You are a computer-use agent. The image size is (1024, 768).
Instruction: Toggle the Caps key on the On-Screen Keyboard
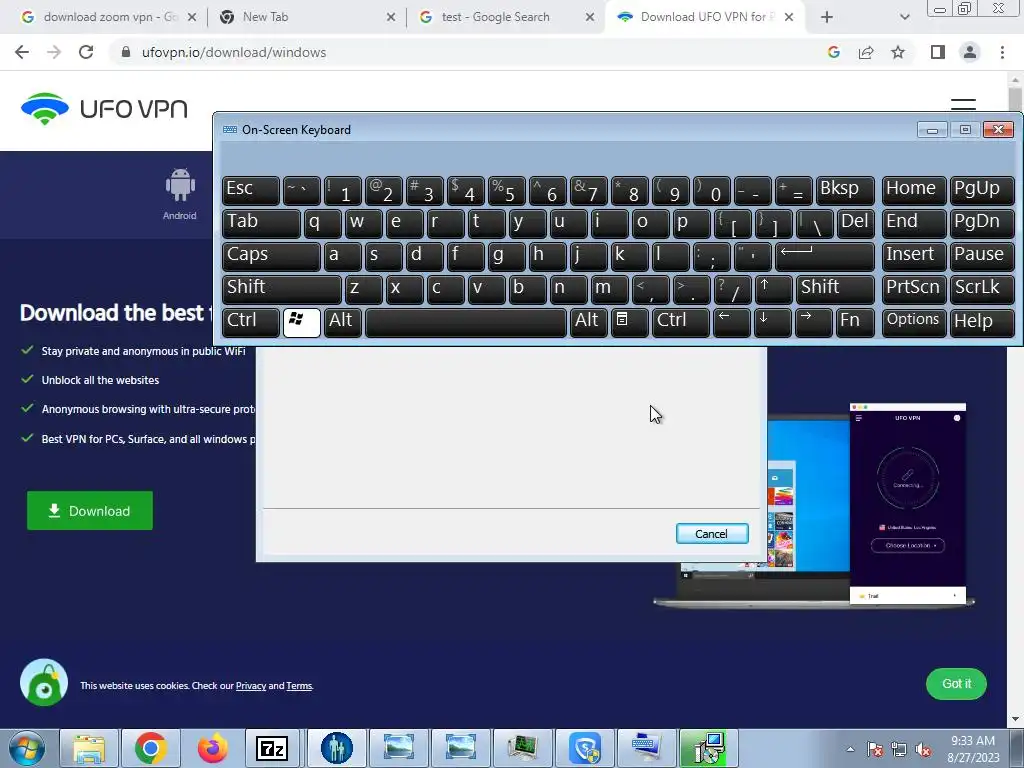(x=271, y=257)
